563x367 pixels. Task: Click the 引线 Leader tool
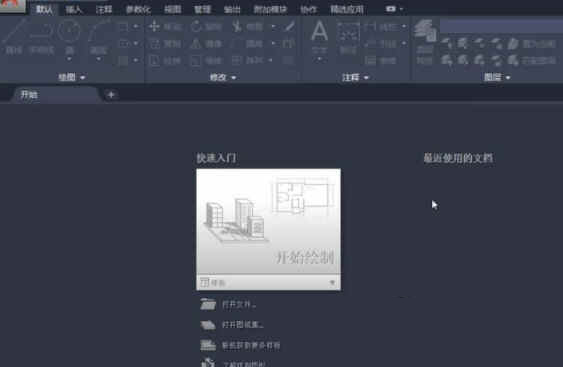381,44
